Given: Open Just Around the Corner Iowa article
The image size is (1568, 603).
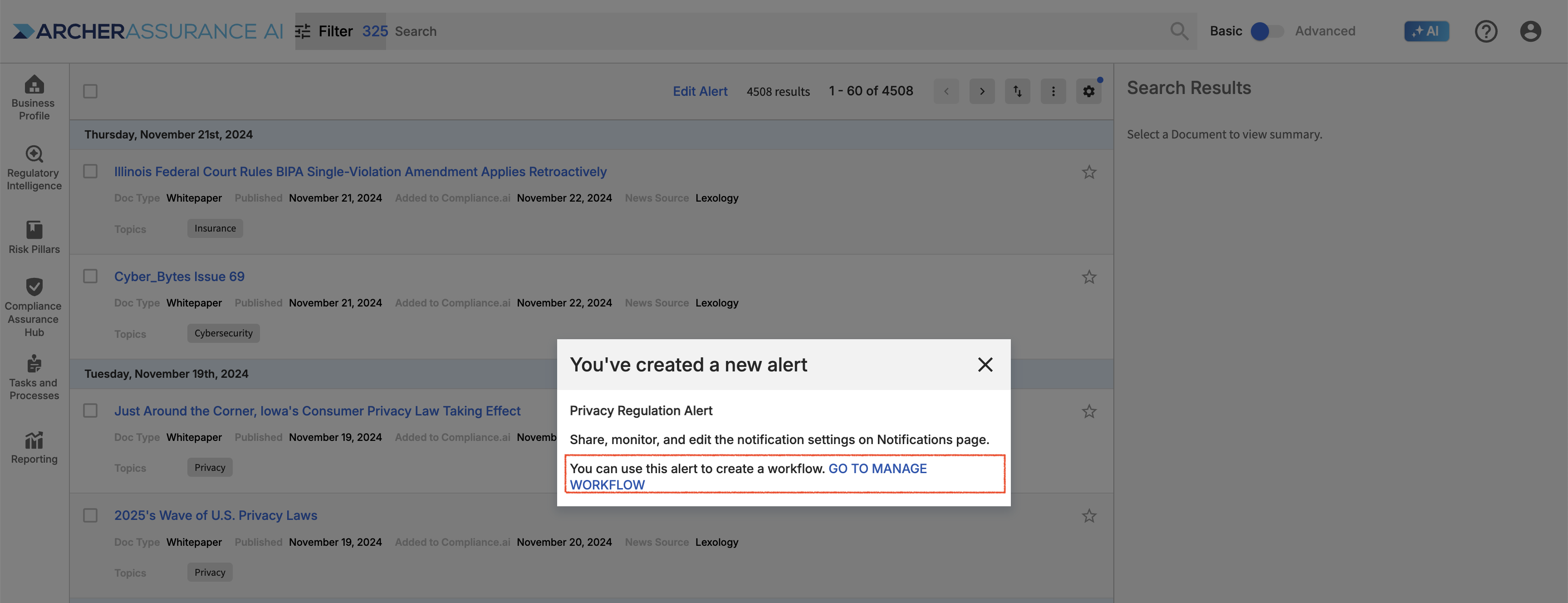Looking at the screenshot, I should pos(317,411).
